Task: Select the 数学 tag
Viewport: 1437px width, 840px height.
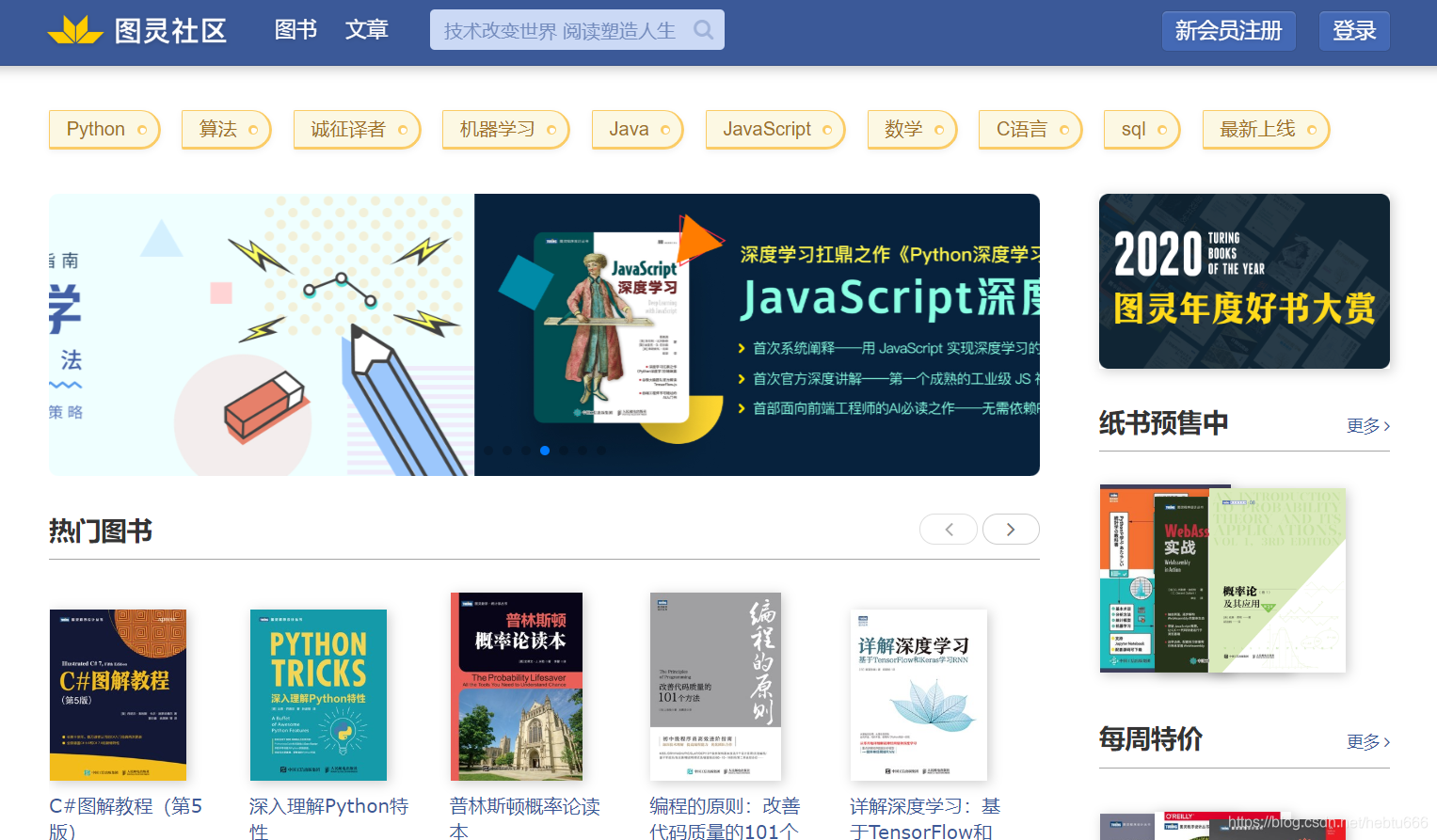Action: point(913,130)
